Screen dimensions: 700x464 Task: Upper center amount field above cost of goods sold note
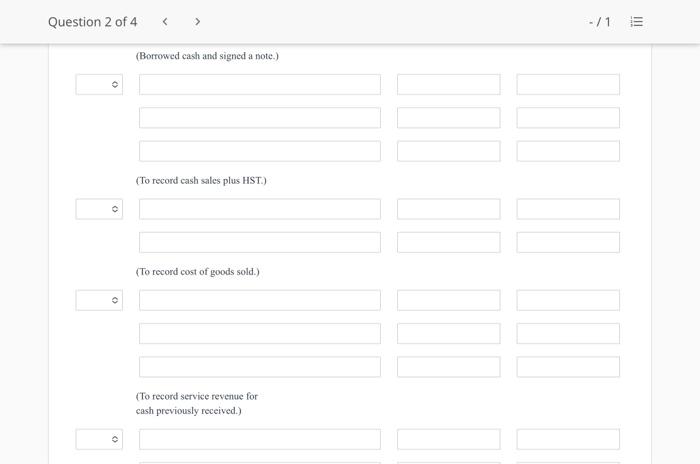point(449,209)
